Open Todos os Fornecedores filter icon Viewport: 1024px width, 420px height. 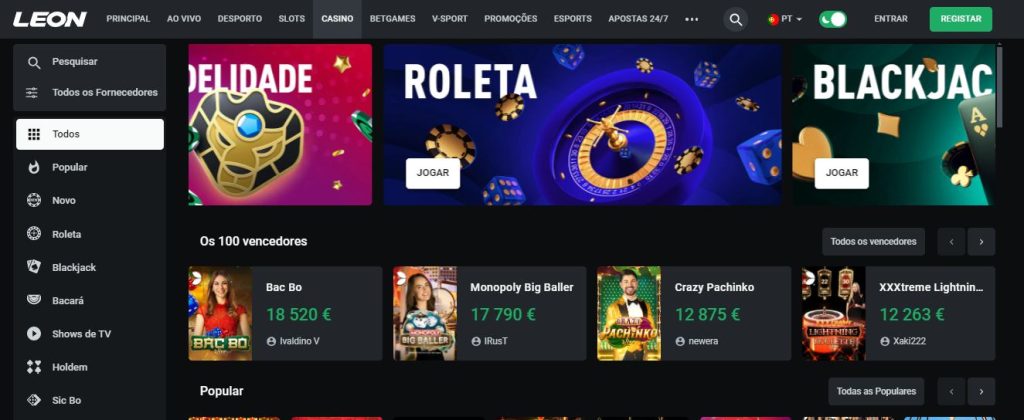point(32,92)
